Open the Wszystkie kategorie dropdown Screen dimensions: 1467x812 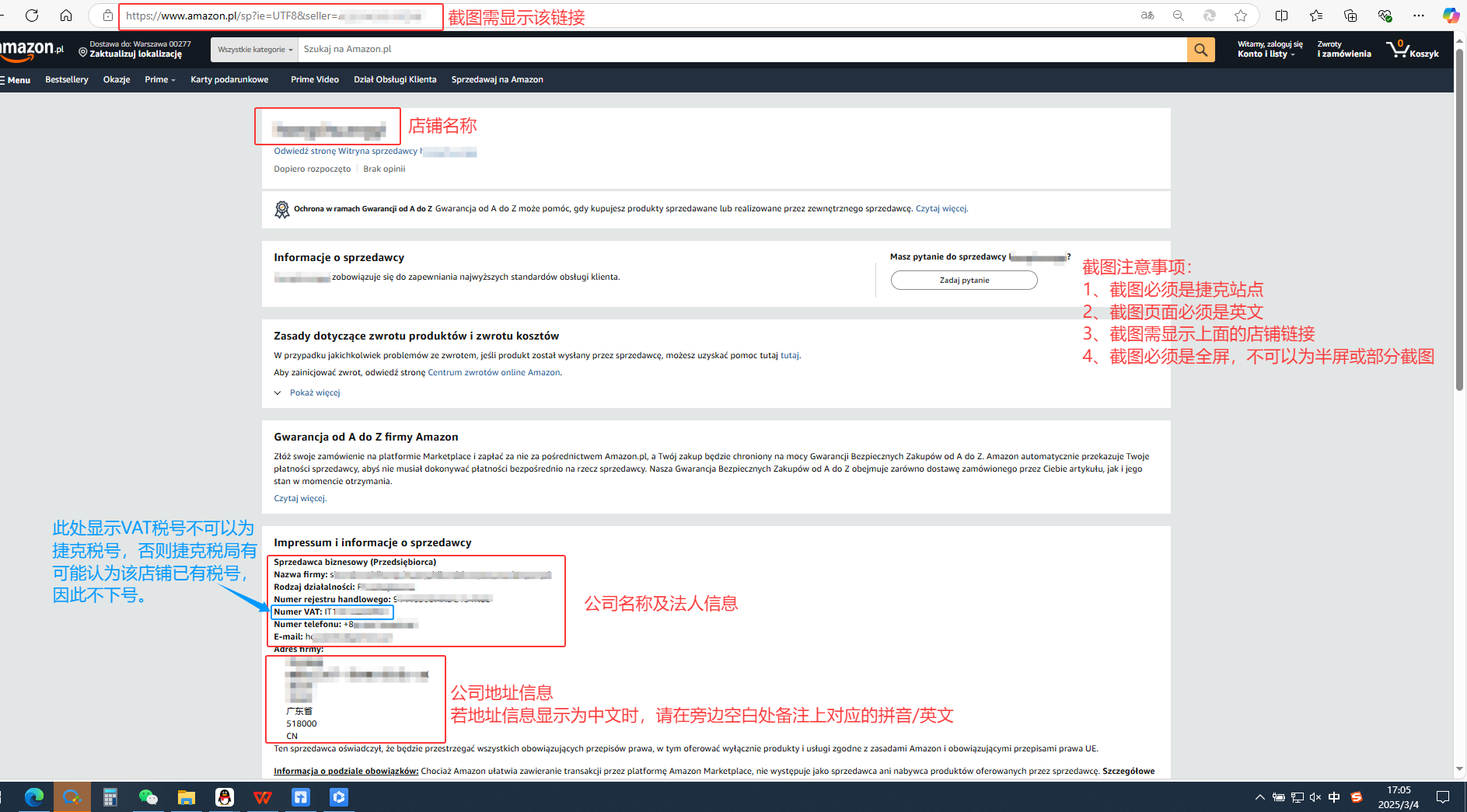(x=254, y=50)
